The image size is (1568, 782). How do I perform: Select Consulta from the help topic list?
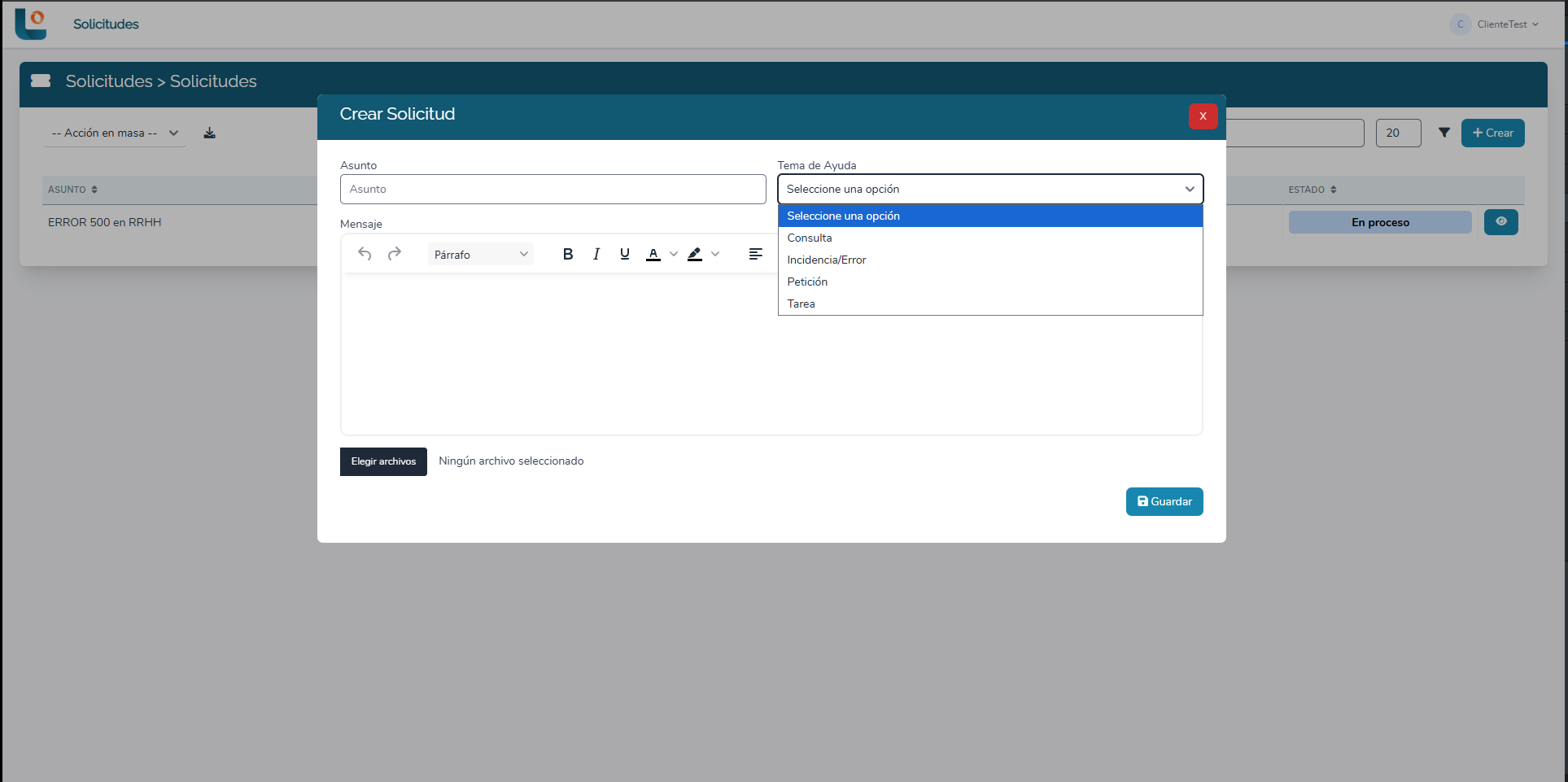(x=810, y=238)
